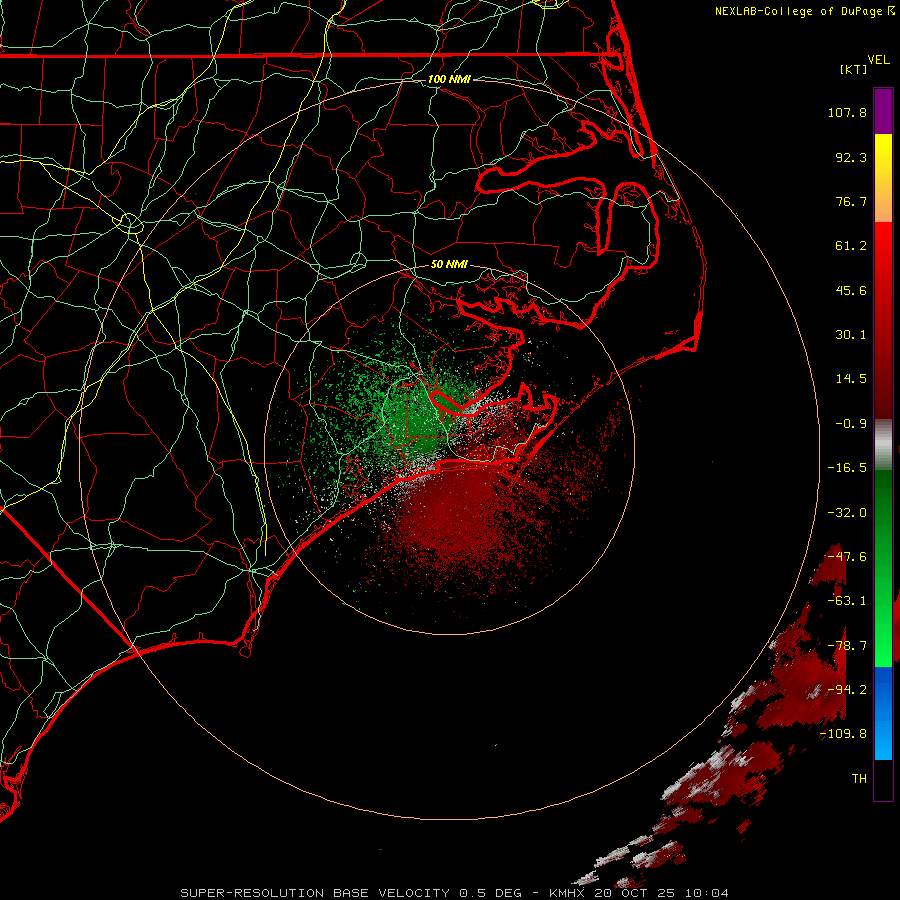Click the -32.0 velocity scale value
The height and width of the screenshot is (900, 900).
[847, 513]
